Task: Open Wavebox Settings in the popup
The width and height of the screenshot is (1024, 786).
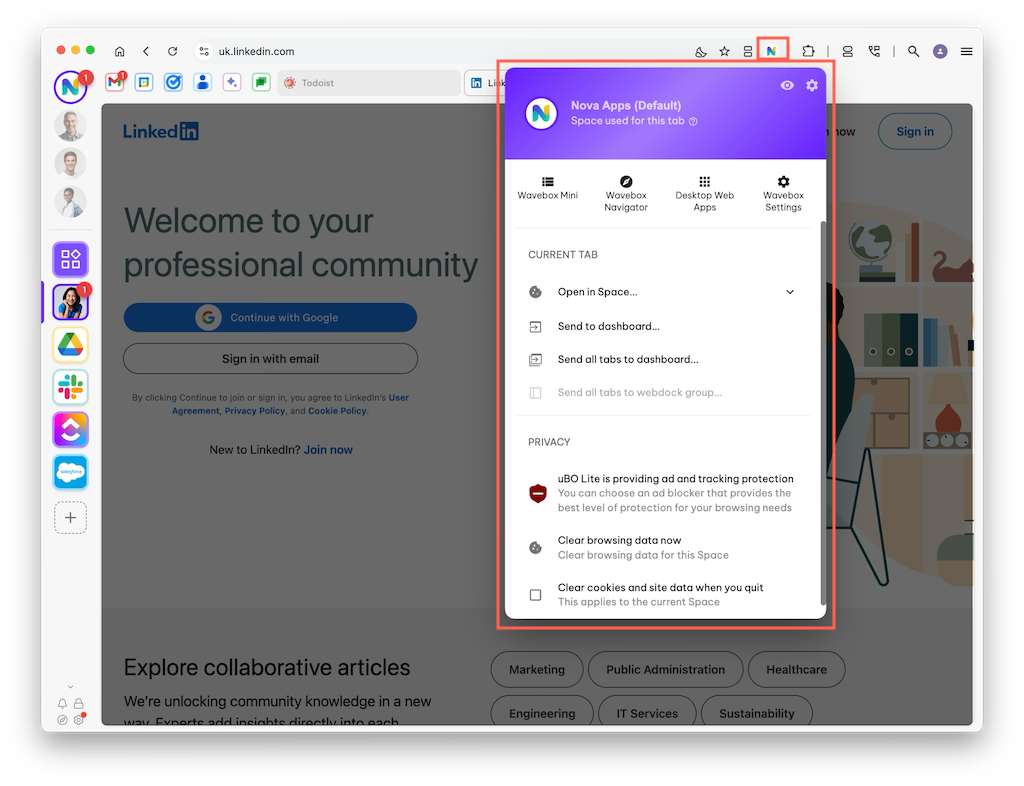Action: [783, 193]
